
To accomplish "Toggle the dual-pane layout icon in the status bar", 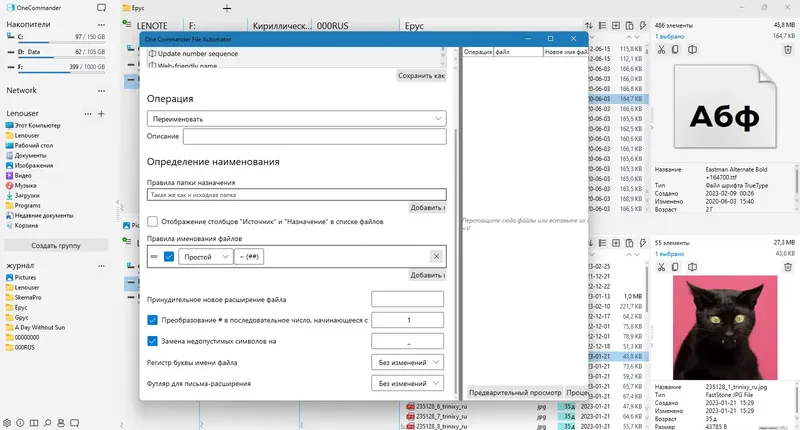I will 34,423.
